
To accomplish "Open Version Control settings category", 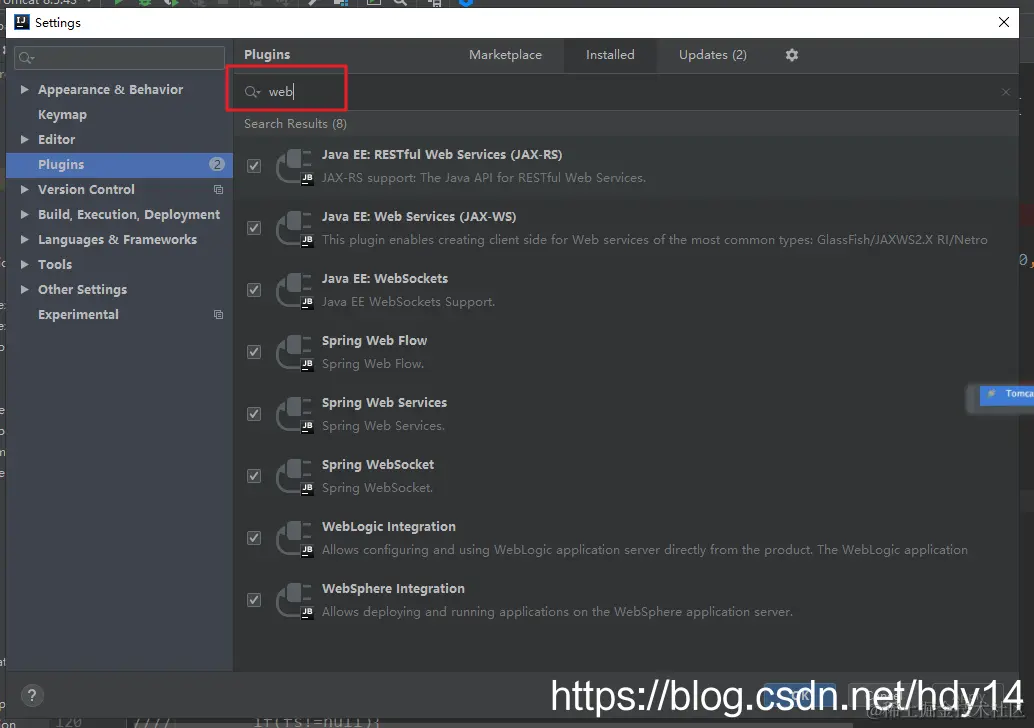I will point(86,190).
